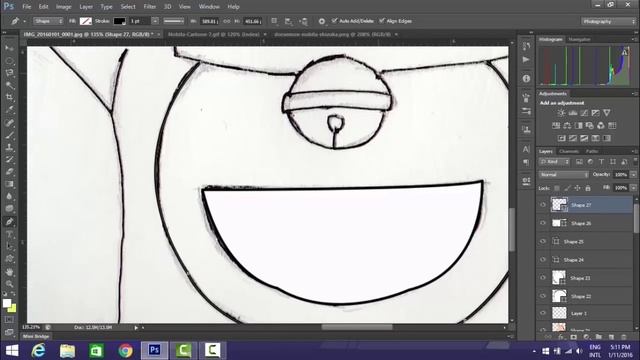Select the Pen tool in toolbar
The height and width of the screenshot is (360, 640).
tap(9, 222)
